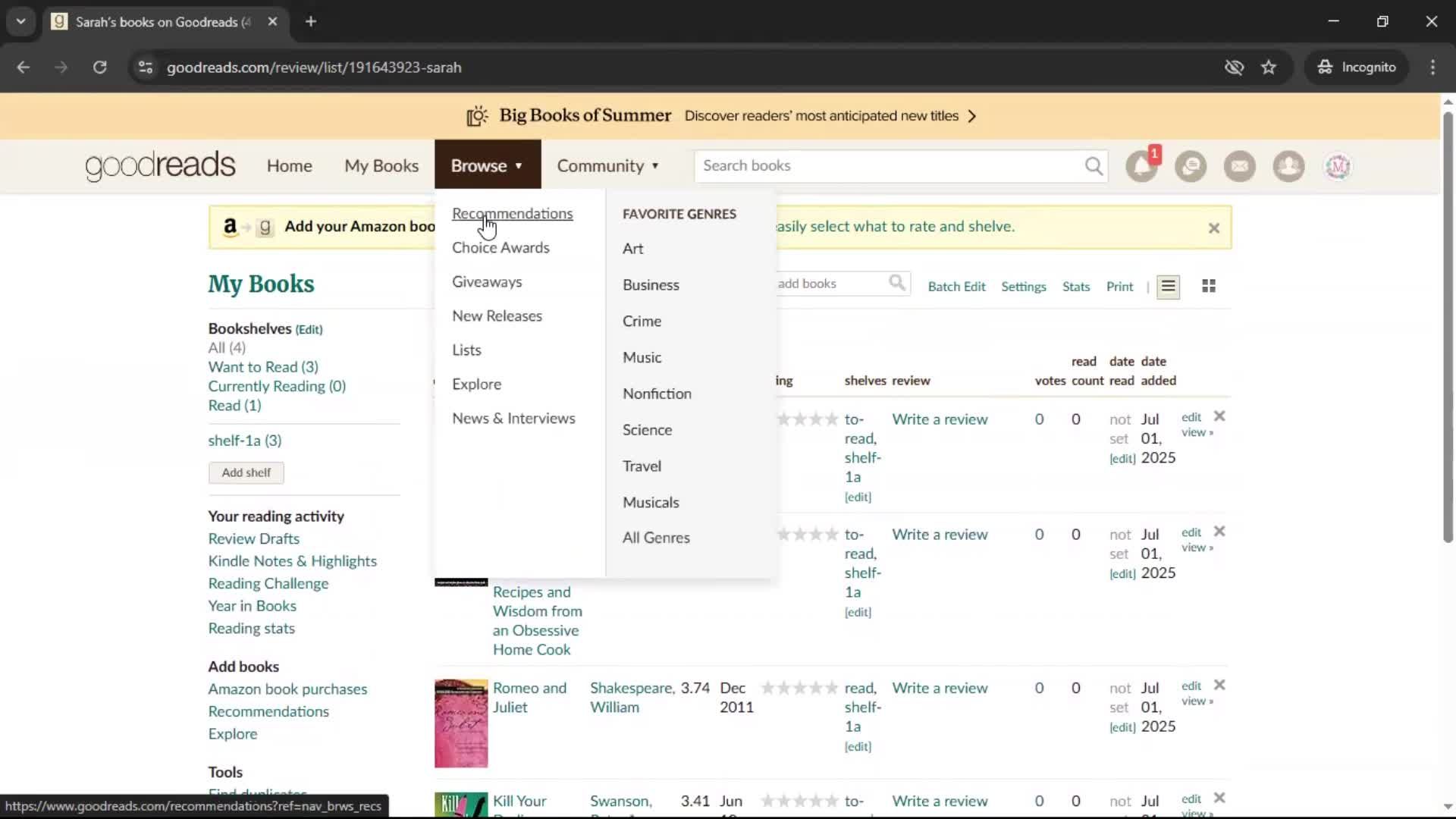Choose the Art genre
The width and height of the screenshot is (1456, 819).
(632, 249)
